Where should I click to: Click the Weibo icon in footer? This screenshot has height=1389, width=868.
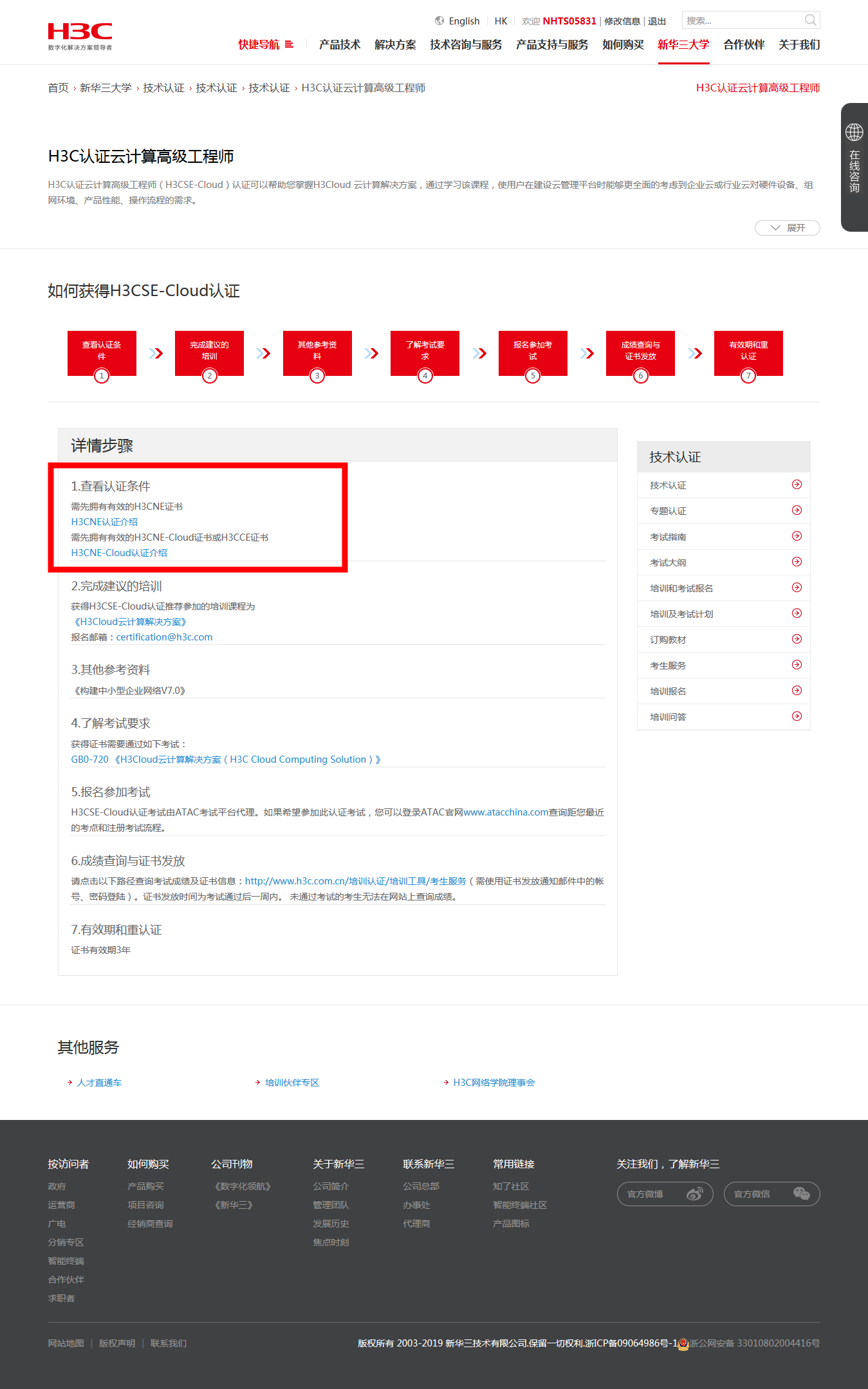click(695, 1194)
